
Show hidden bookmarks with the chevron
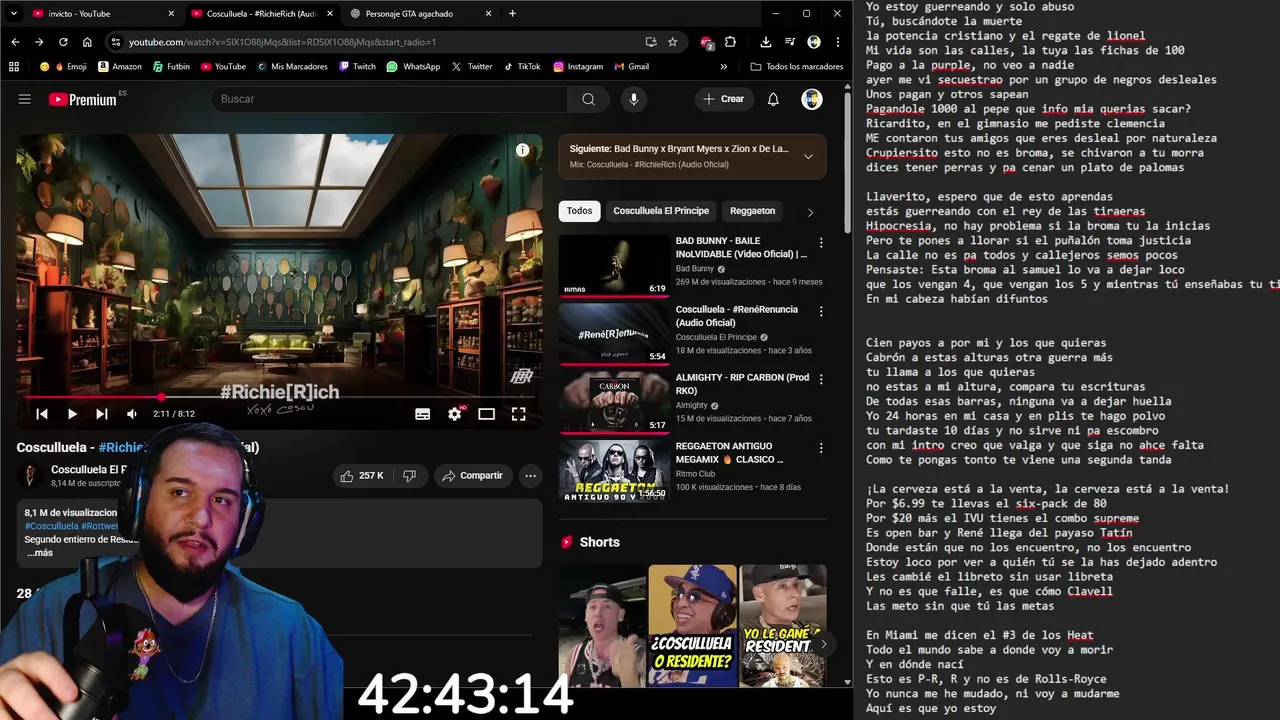tap(724, 67)
